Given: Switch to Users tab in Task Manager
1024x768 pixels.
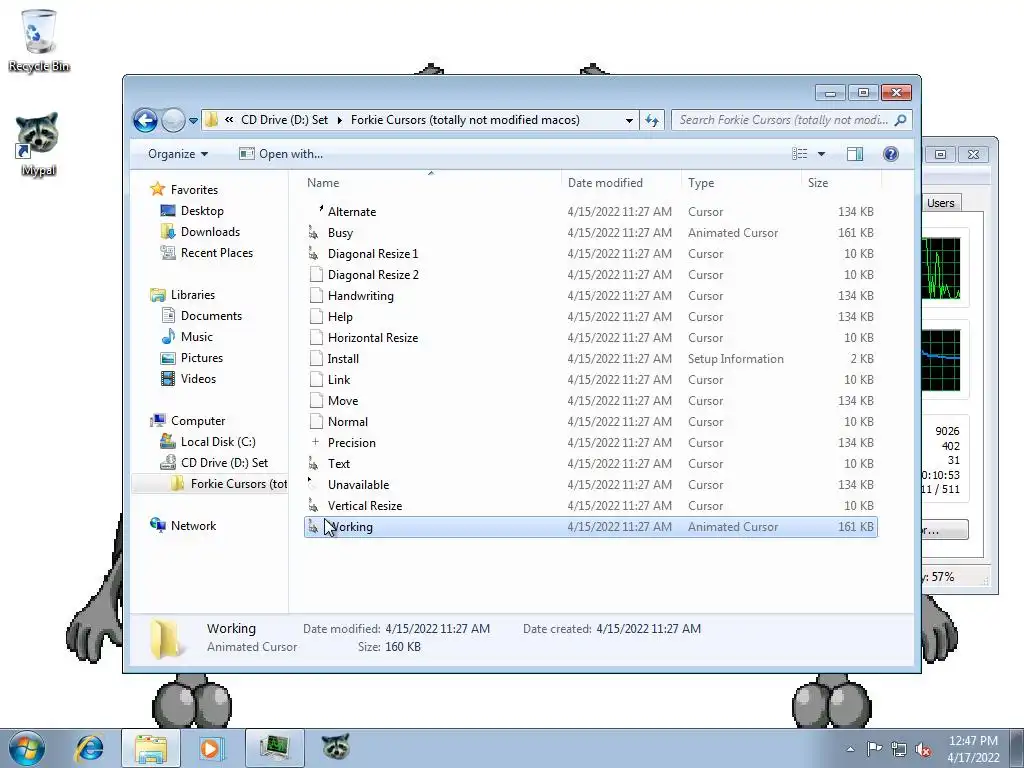Looking at the screenshot, I should (x=940, y=203).
